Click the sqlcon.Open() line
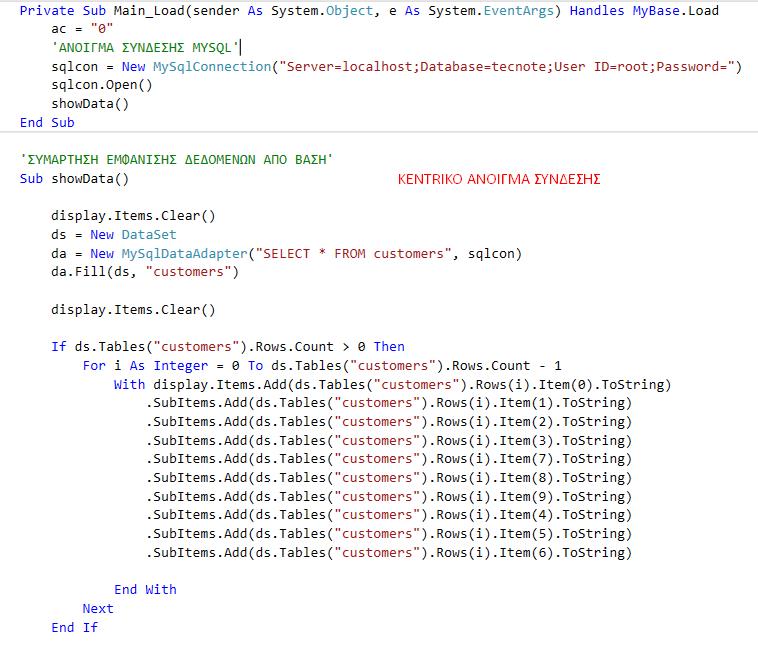Image resolution: width=758 pixels, height=646 pixels. (102, 85)
